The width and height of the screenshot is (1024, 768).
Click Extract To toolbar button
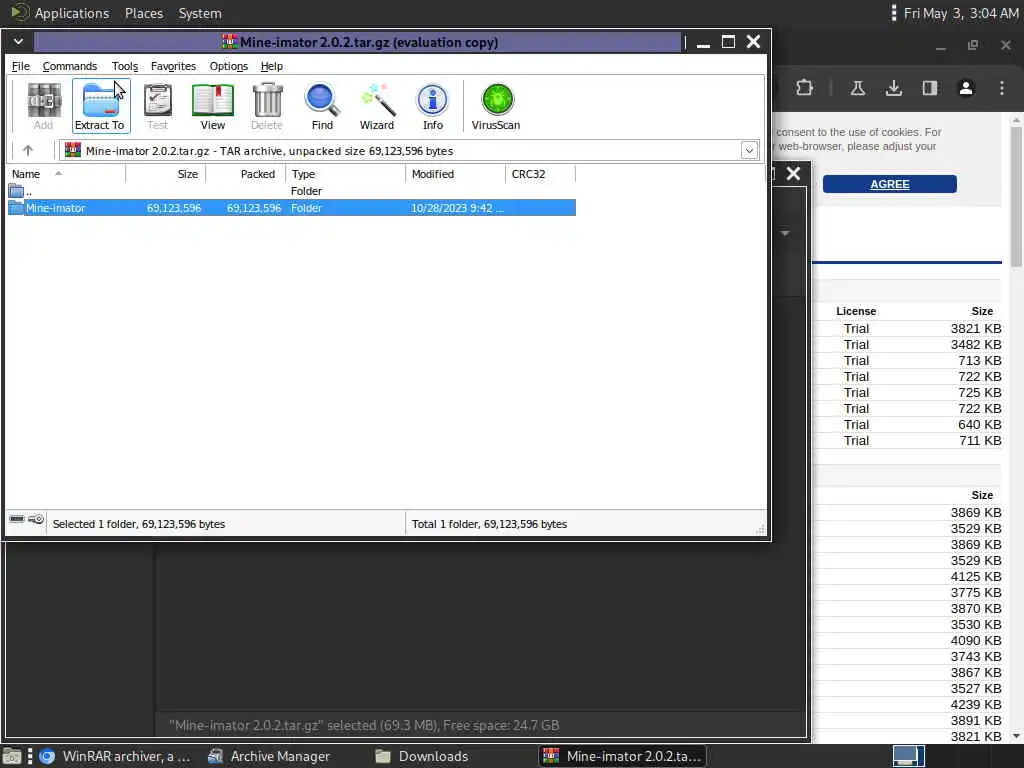101,106
